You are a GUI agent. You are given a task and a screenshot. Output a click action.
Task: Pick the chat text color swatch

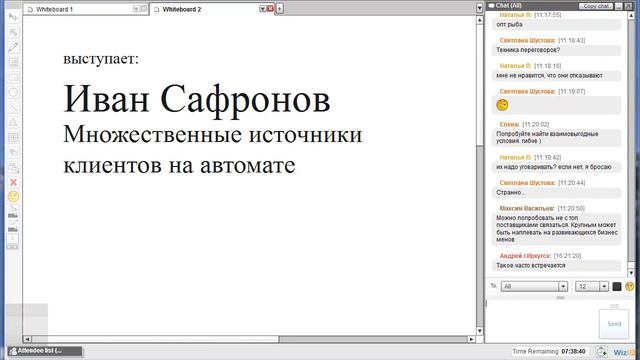(x=617, y=287)
